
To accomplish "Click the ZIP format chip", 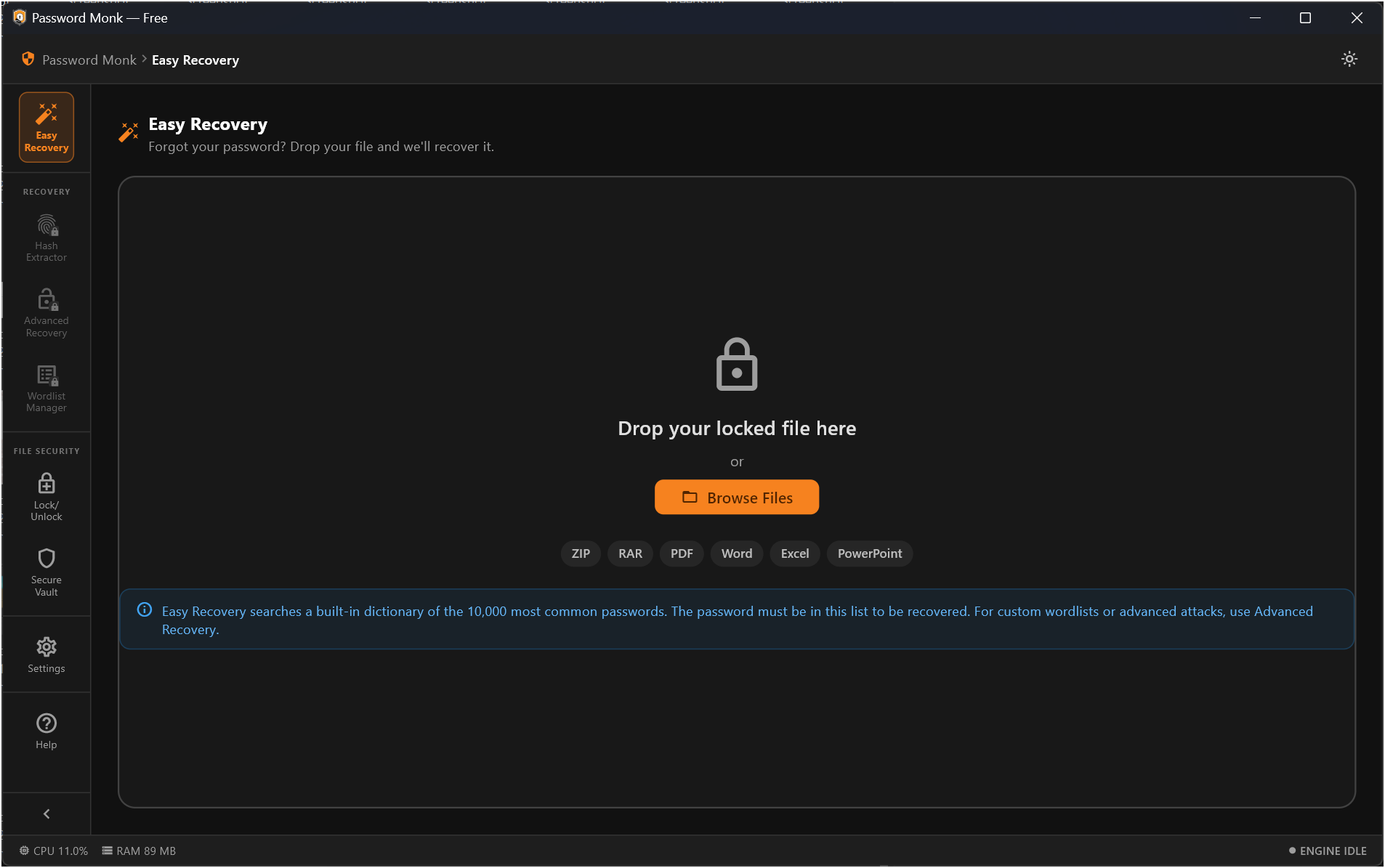I will tap(581, 553).
